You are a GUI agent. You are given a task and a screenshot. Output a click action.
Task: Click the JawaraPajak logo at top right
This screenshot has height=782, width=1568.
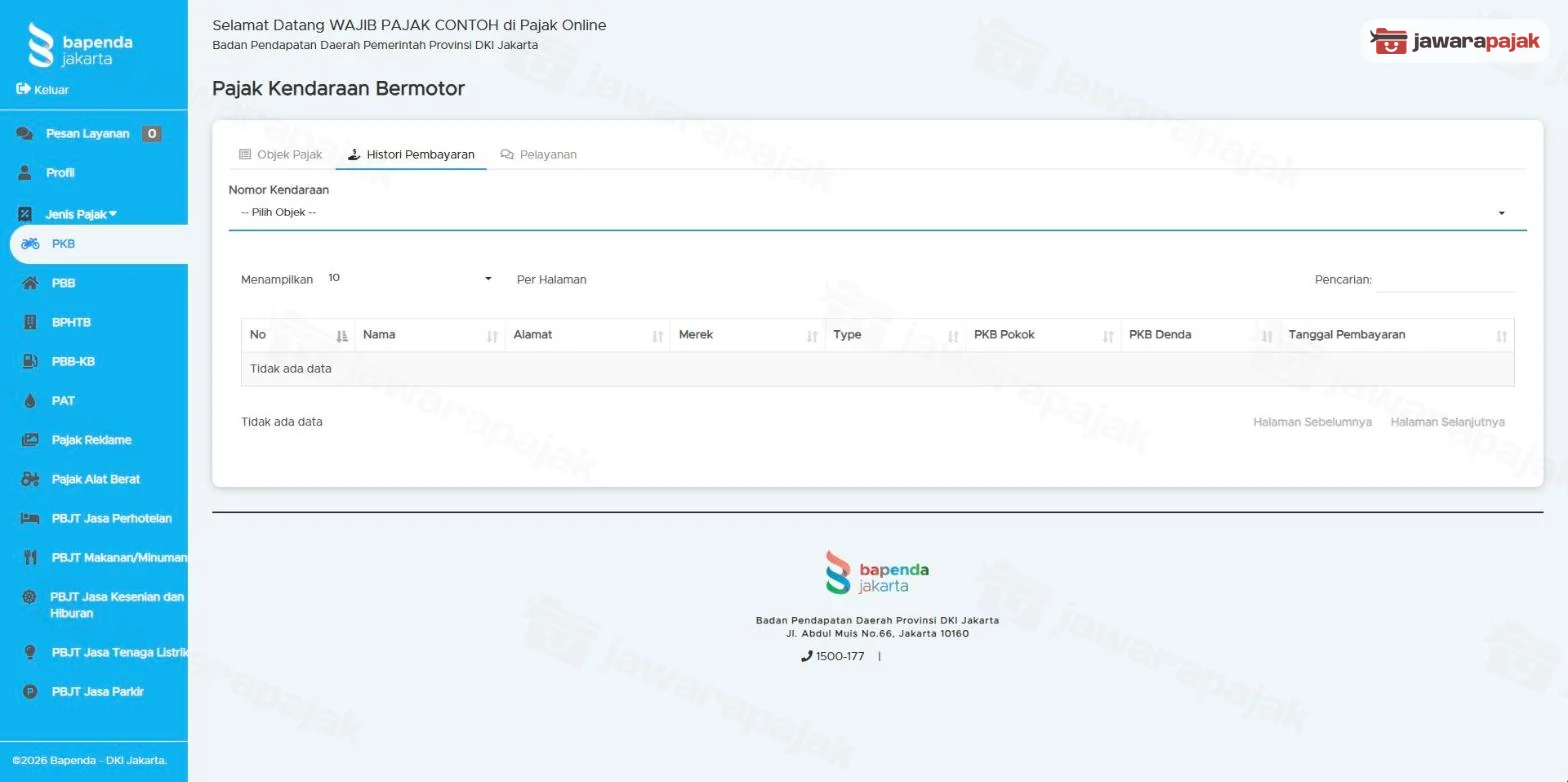1455,42
